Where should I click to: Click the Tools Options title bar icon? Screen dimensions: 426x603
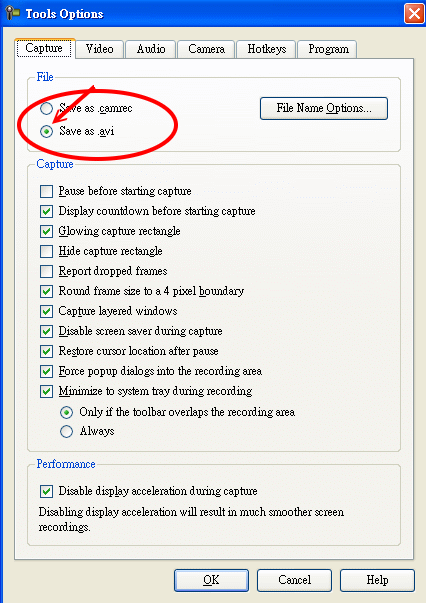(13, 13)
